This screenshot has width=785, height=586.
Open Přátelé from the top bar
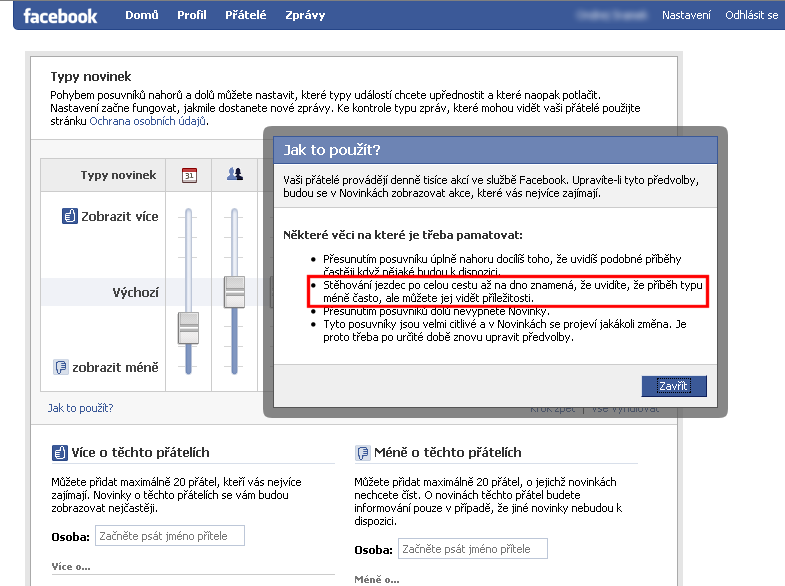(246, 16)
